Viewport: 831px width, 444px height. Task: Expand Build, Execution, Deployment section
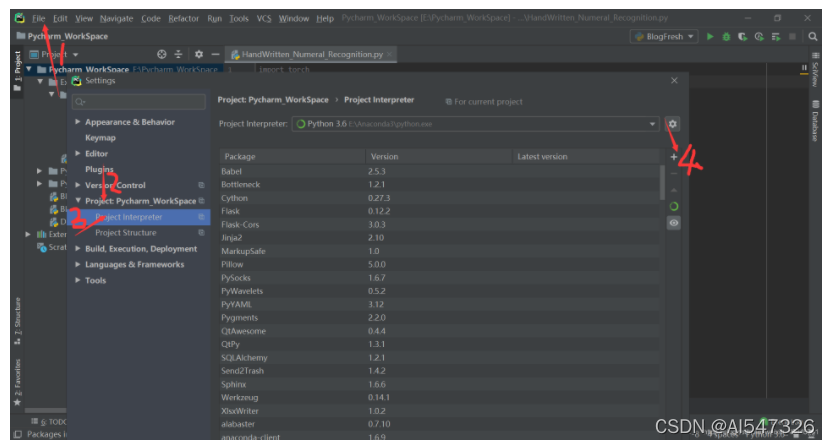click(78, 248)
